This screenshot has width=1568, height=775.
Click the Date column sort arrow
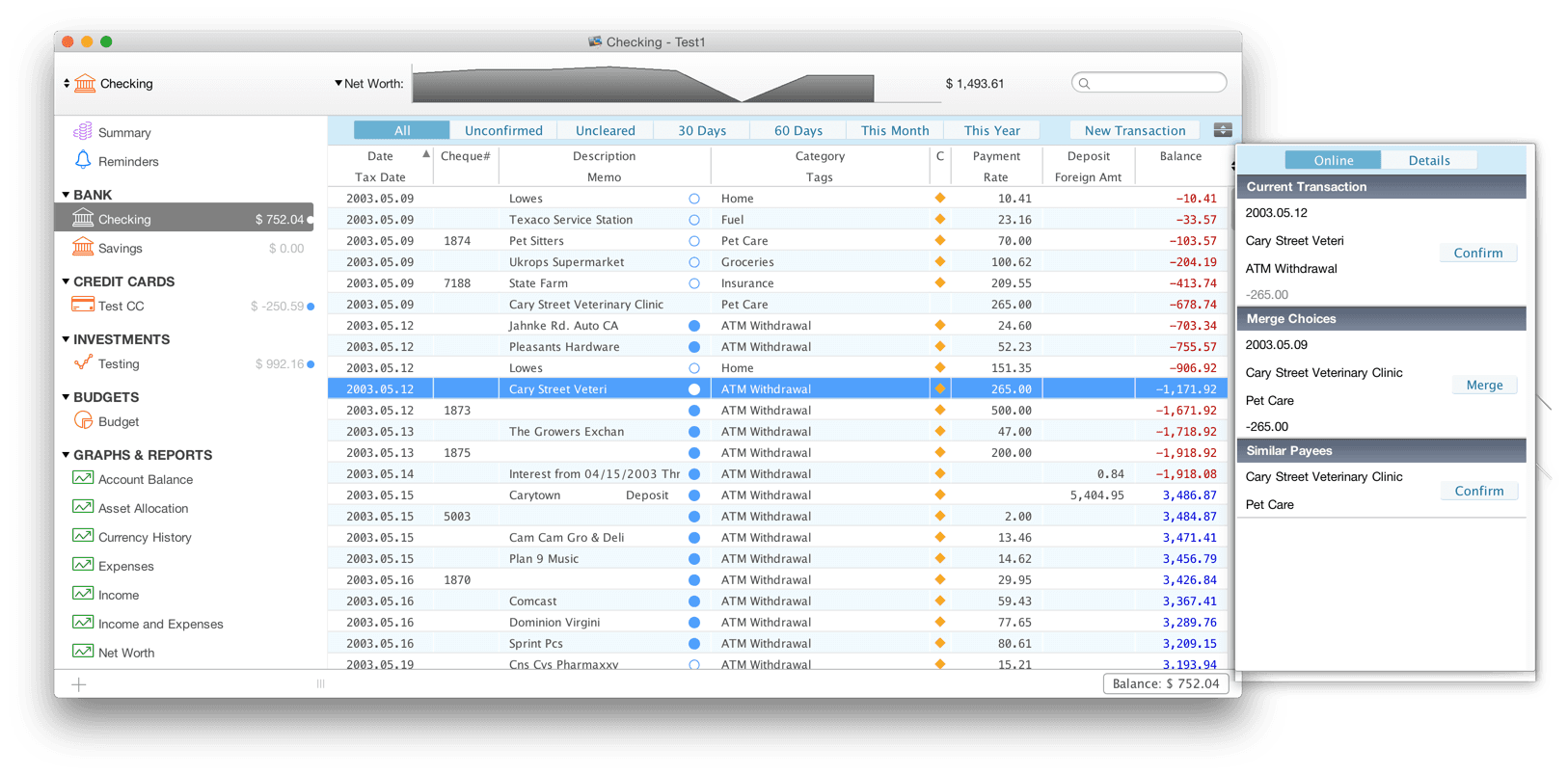pos(425,154)
